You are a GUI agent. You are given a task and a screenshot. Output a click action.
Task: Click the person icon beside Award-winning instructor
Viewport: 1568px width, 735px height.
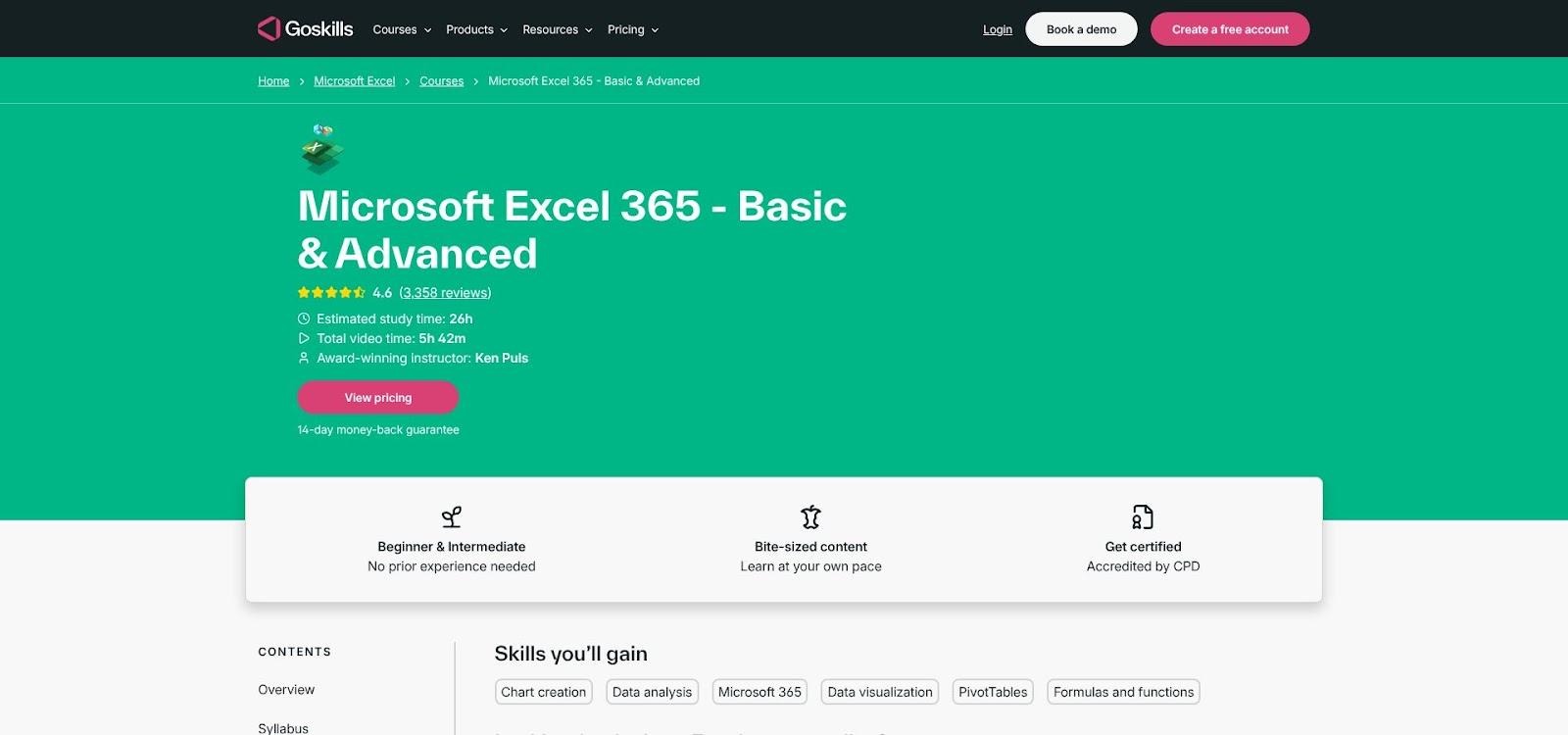coord(304,358)
